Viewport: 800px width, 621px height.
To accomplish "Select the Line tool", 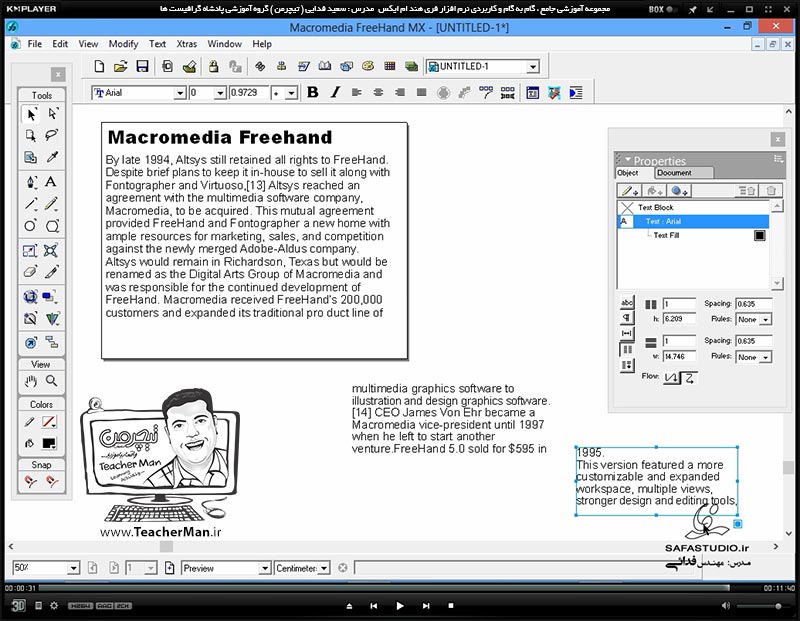I will click(31, 204).
